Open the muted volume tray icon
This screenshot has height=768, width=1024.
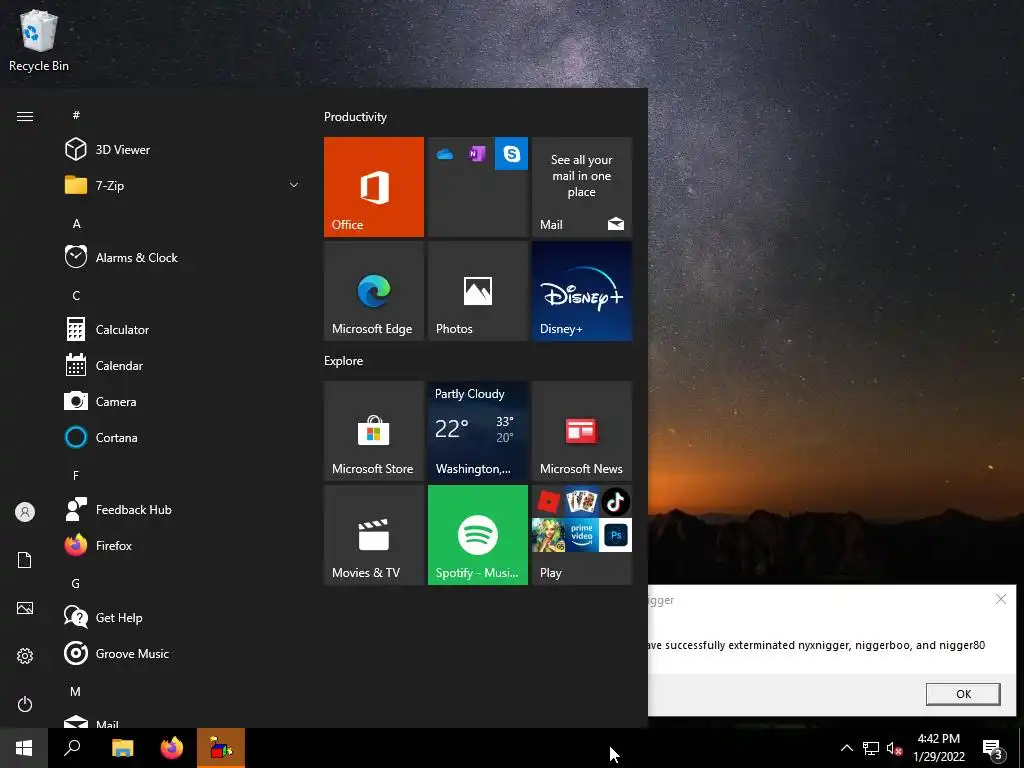(895, 748)
